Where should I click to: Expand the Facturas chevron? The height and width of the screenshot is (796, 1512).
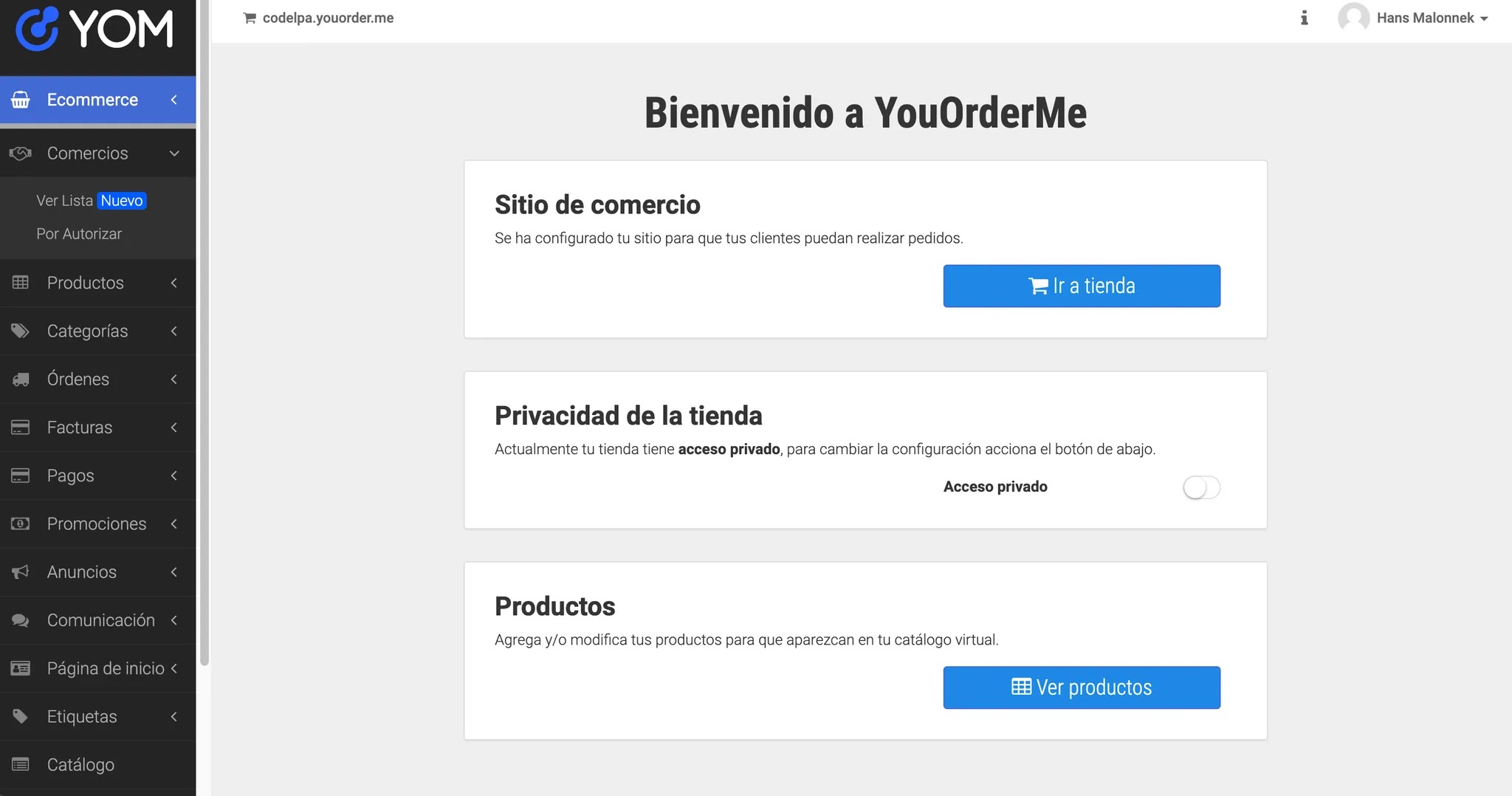click(x=174, y=427)
